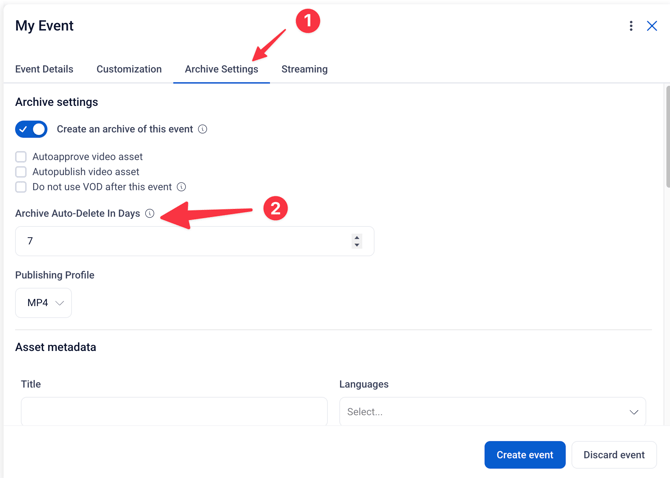Go to the Streaming tab

pos(304,69)
